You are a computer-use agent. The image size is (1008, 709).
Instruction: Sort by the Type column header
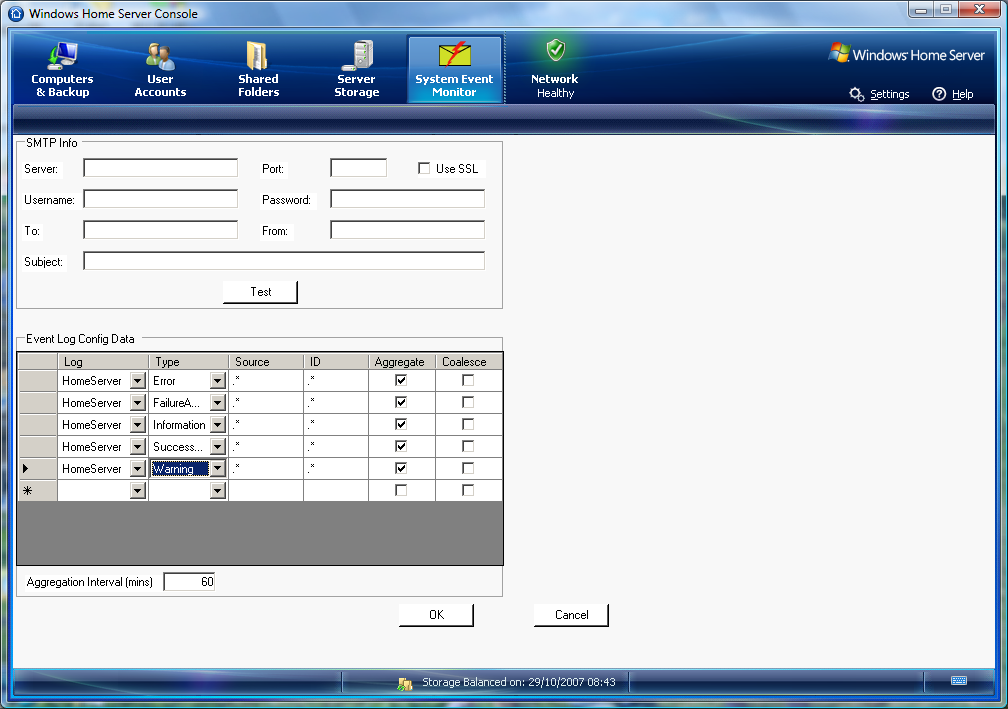tap(188, 362)
